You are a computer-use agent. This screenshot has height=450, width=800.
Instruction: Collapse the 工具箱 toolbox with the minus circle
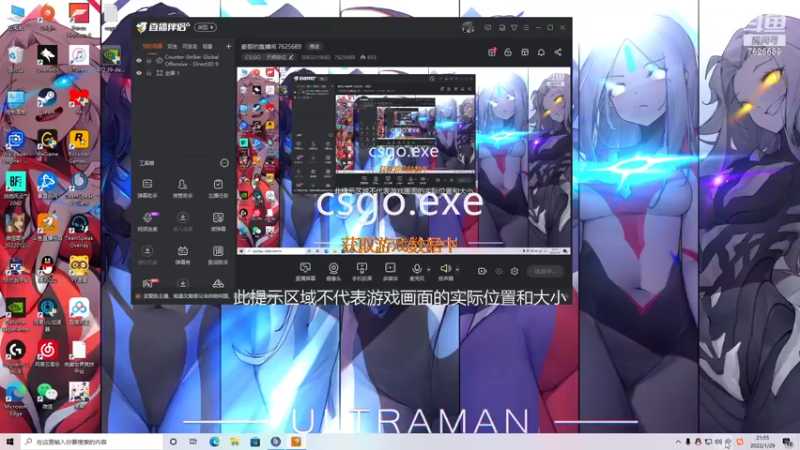pos(224,163)
